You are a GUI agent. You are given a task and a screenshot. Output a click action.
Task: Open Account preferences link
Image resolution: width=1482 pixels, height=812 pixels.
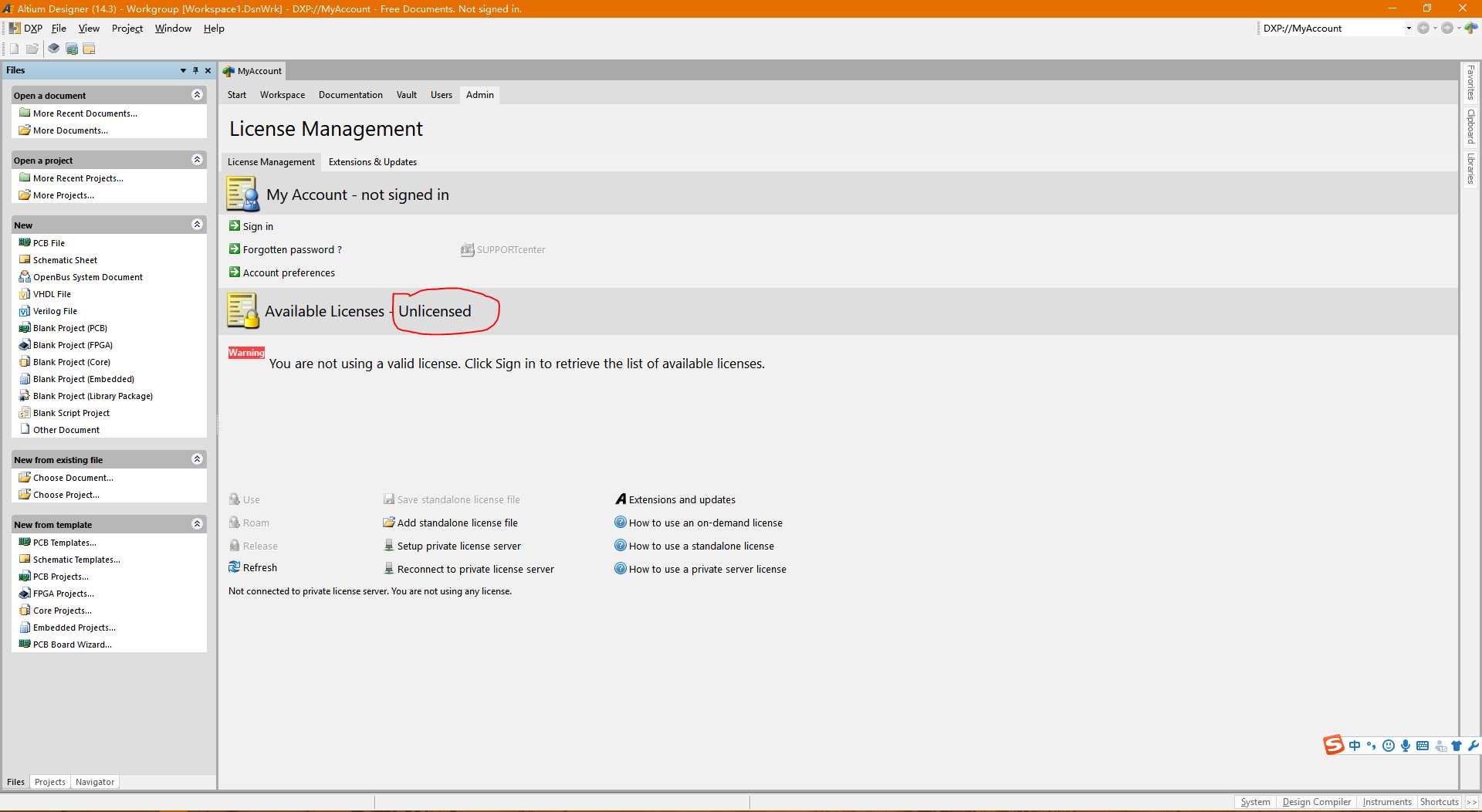289,272
